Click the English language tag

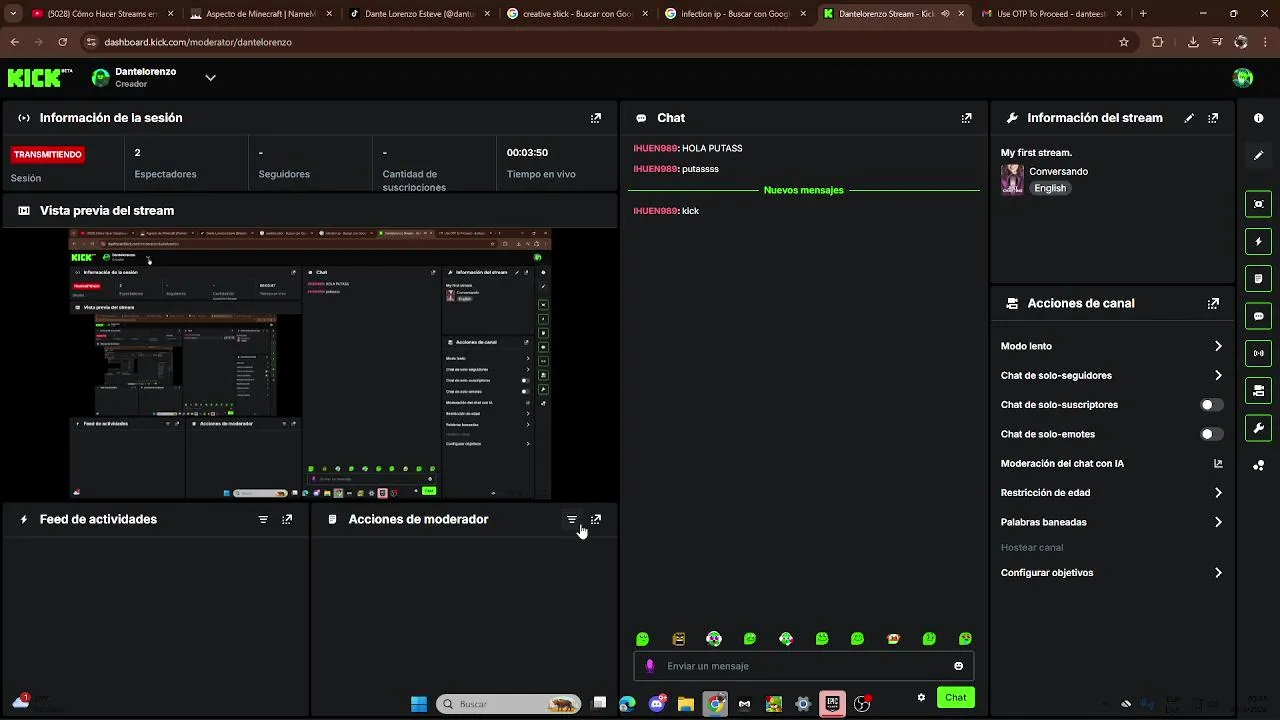point(1050,188)
